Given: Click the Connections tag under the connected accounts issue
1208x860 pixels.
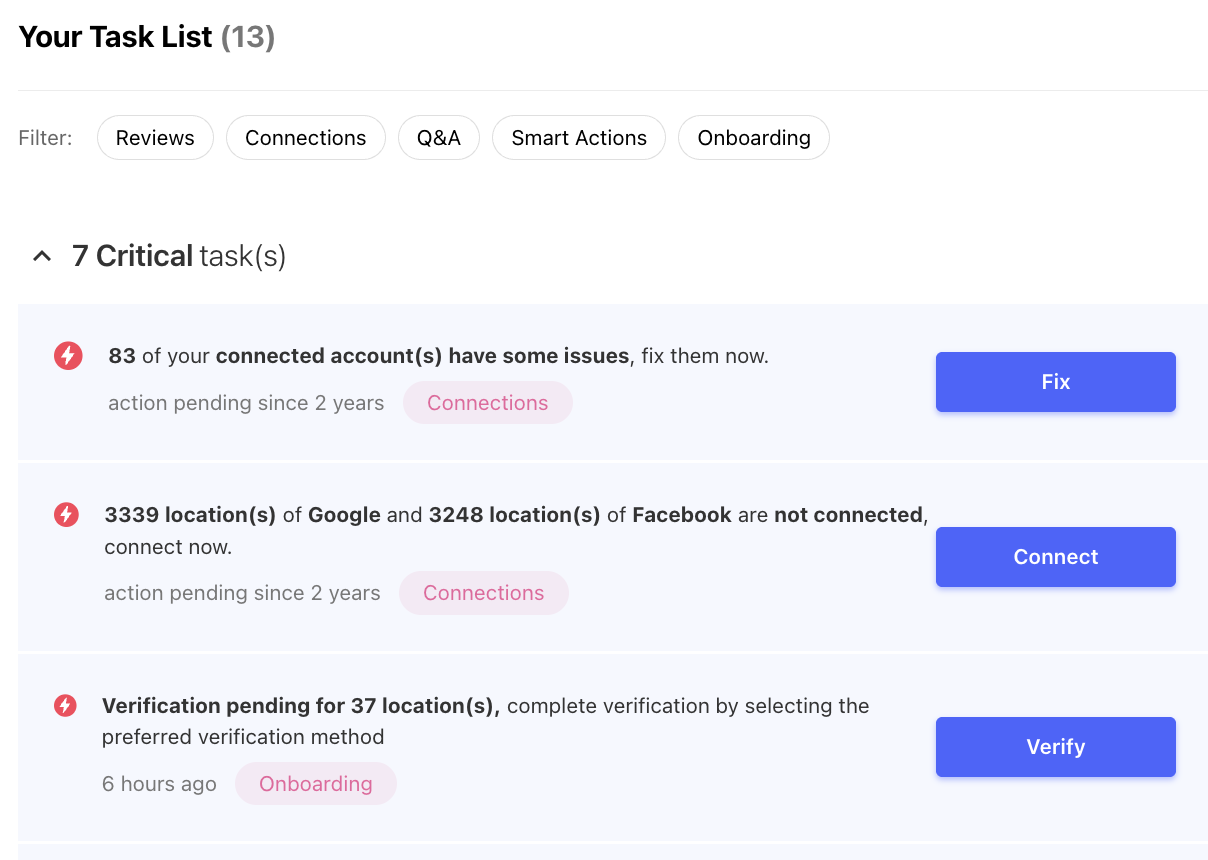Looking at the screenshot, I should coord(488,403).
